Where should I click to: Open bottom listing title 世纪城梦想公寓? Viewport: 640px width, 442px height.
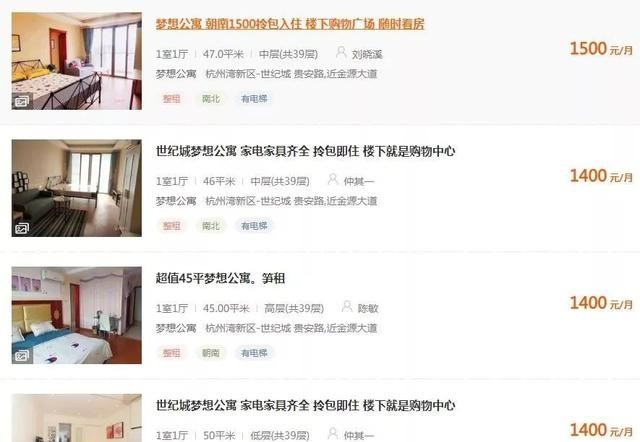coord(305,405)
